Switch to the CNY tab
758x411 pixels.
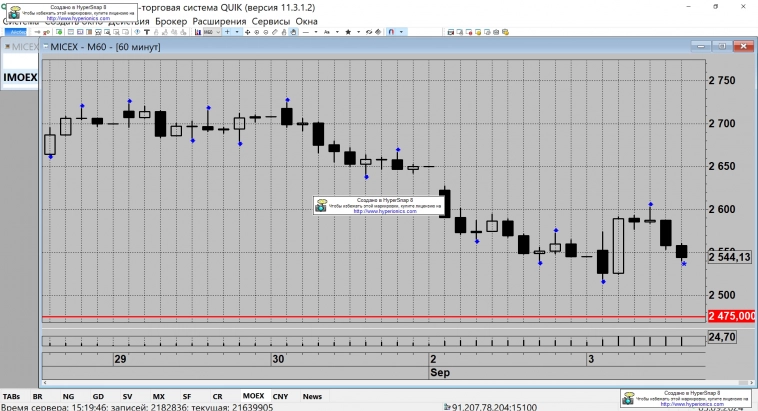280,396
